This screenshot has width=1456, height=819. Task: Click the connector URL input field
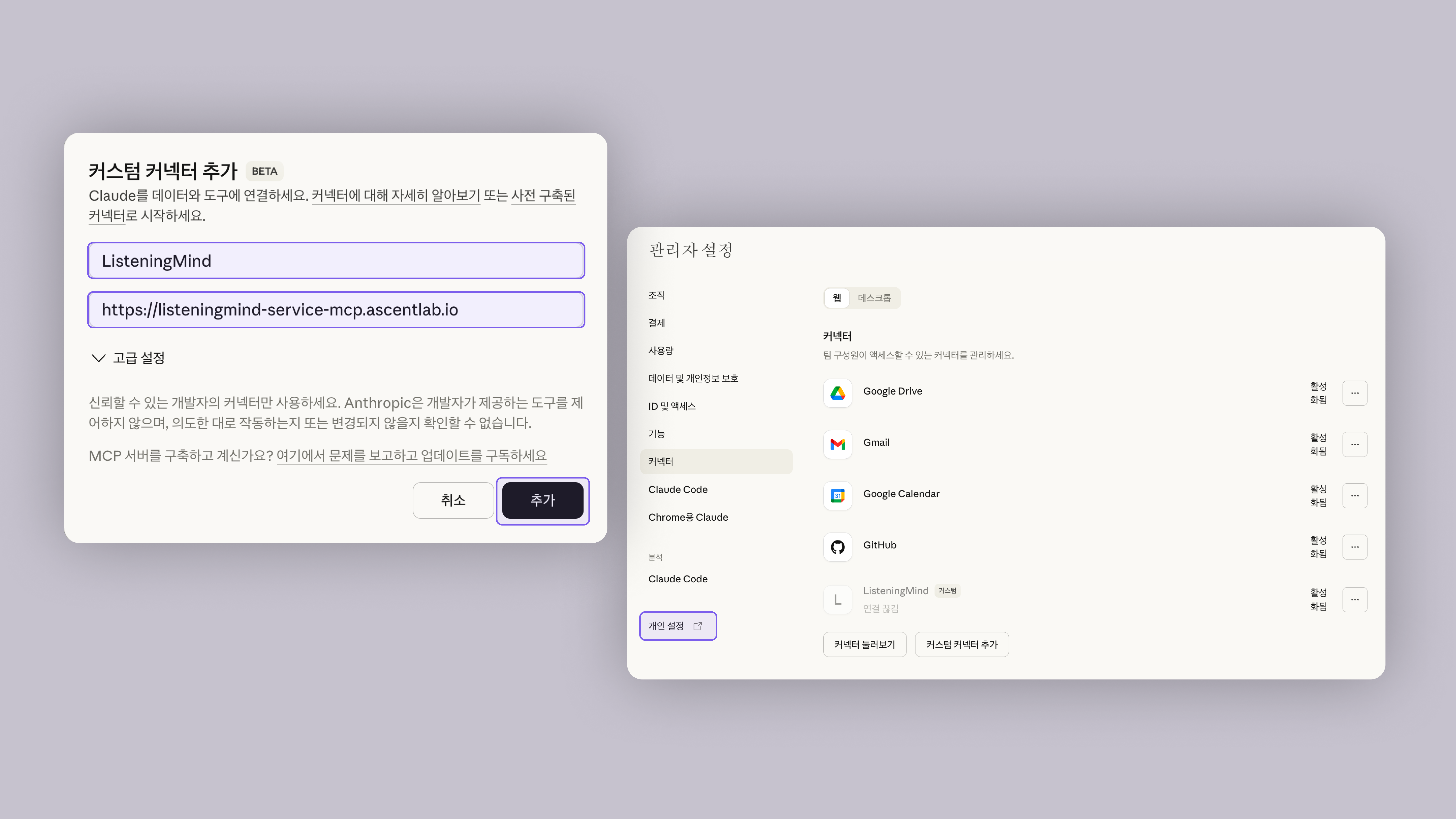click(336, 310)
